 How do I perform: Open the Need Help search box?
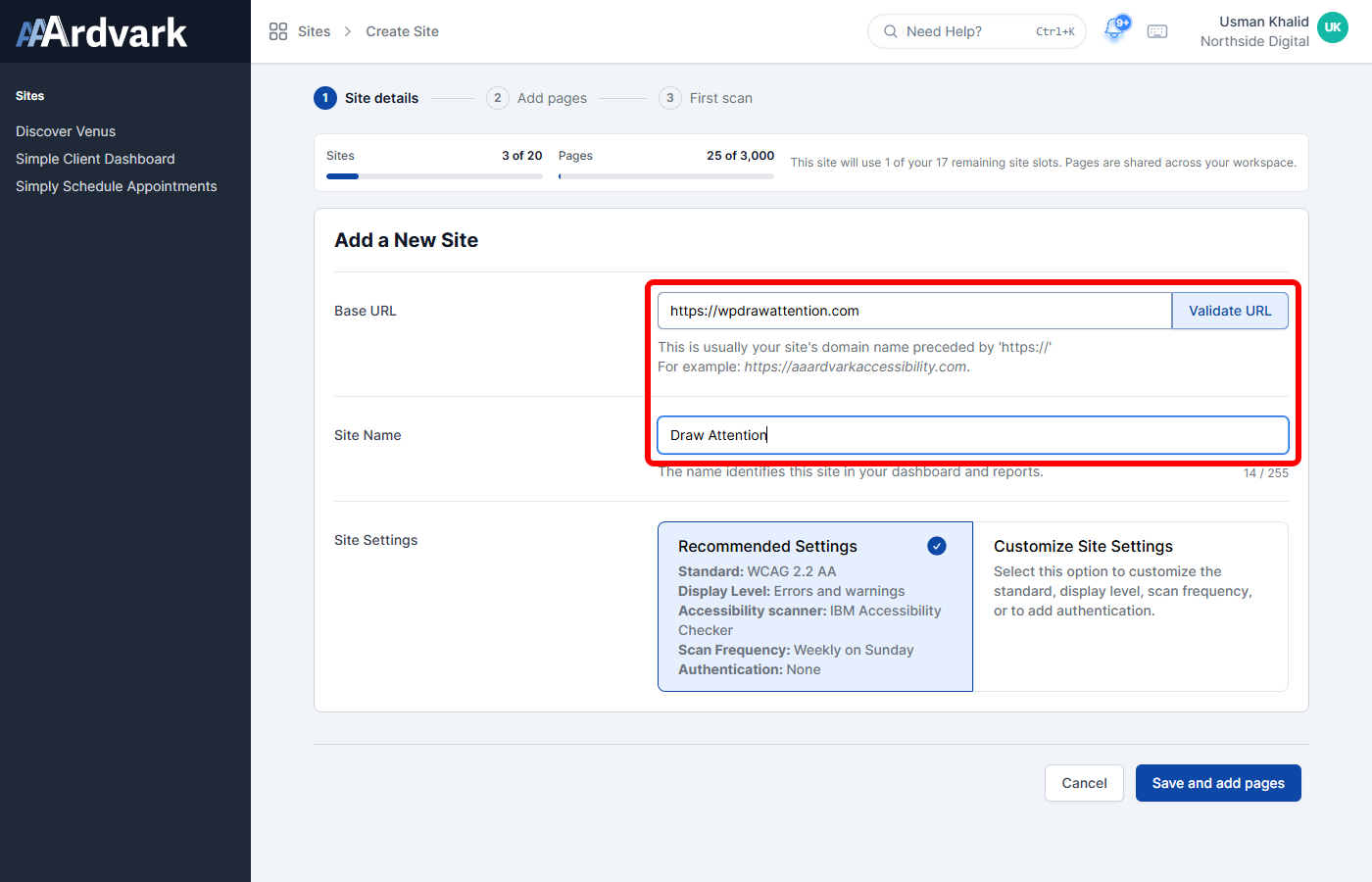coord(977,31)
